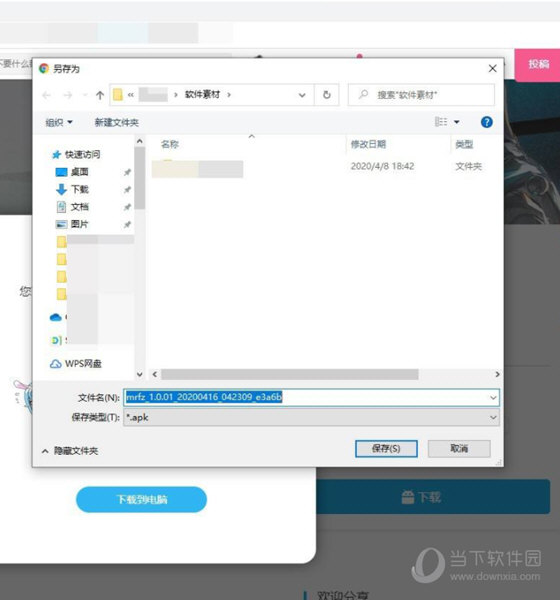Open 下载 folder in the sidebar
This screenshot has height=600, width=560.
click(x=72, y=189)
